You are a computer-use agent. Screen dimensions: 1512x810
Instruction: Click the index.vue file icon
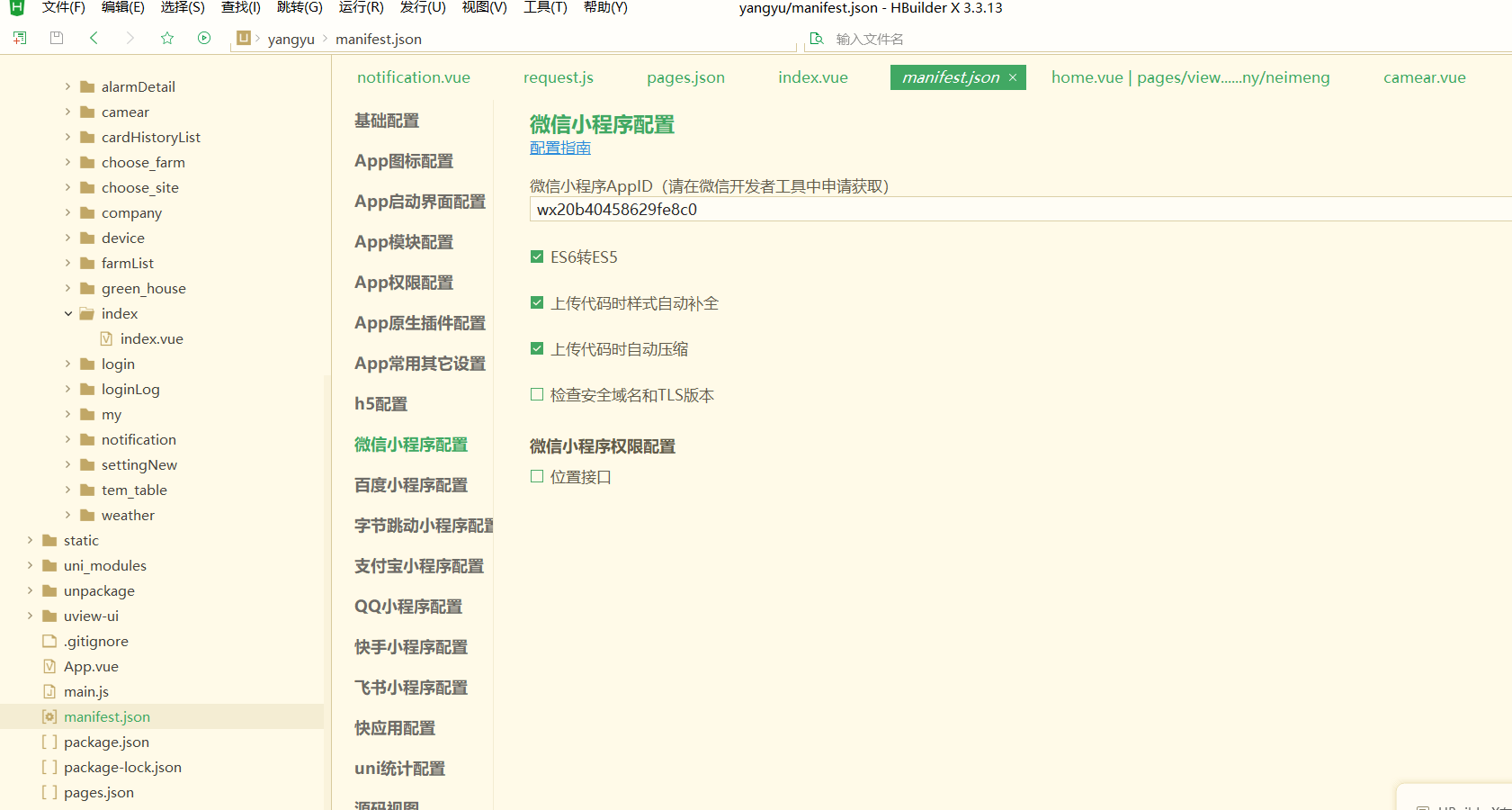coord(106,338)
